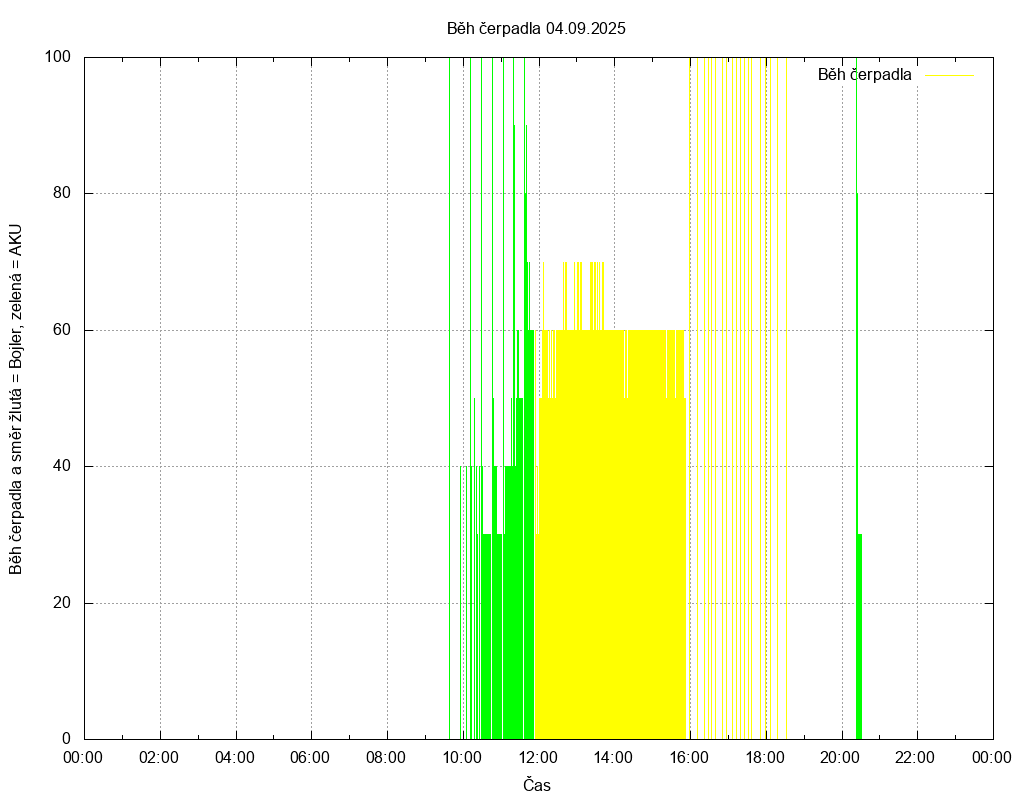Click the y-axis tick label '40'
The image size is (1024, 800).
[62, 466]
